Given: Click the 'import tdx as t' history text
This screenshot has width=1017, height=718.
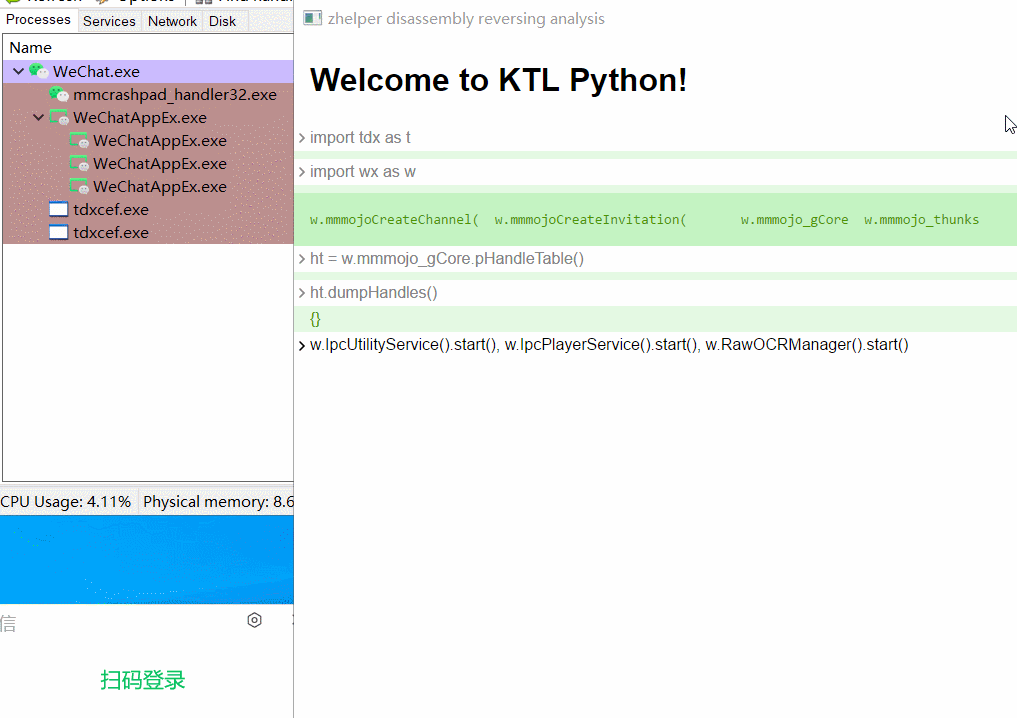Looking at the screenshot, I should (360, 138).
